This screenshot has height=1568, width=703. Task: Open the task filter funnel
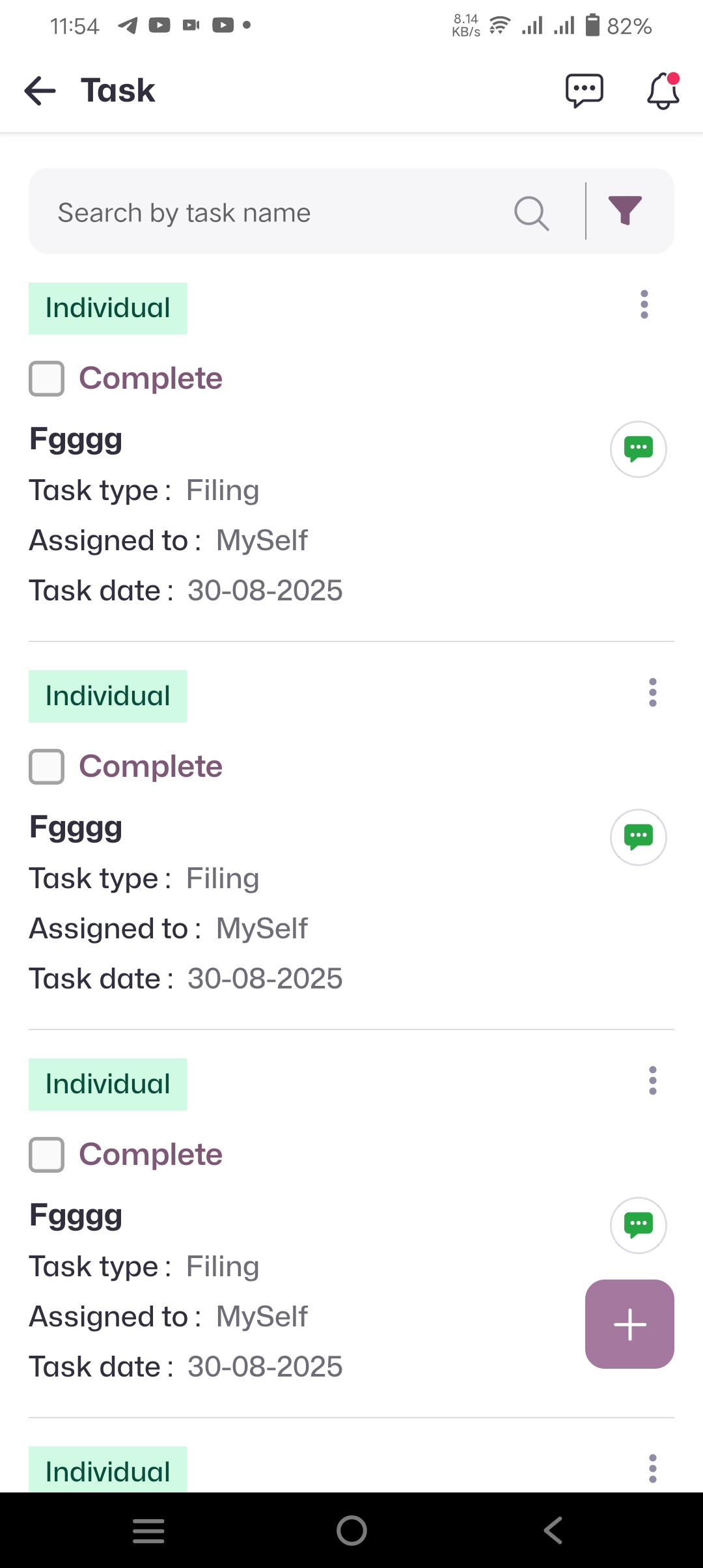625,211
